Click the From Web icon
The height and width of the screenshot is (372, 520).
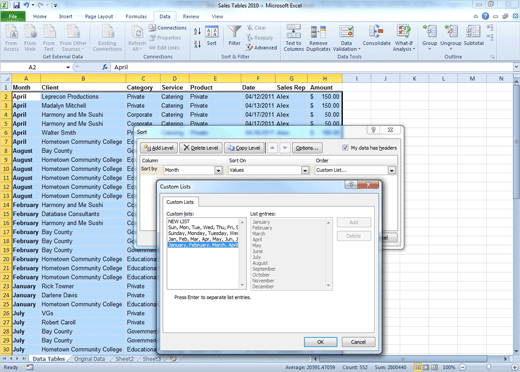tap(30, 38)
